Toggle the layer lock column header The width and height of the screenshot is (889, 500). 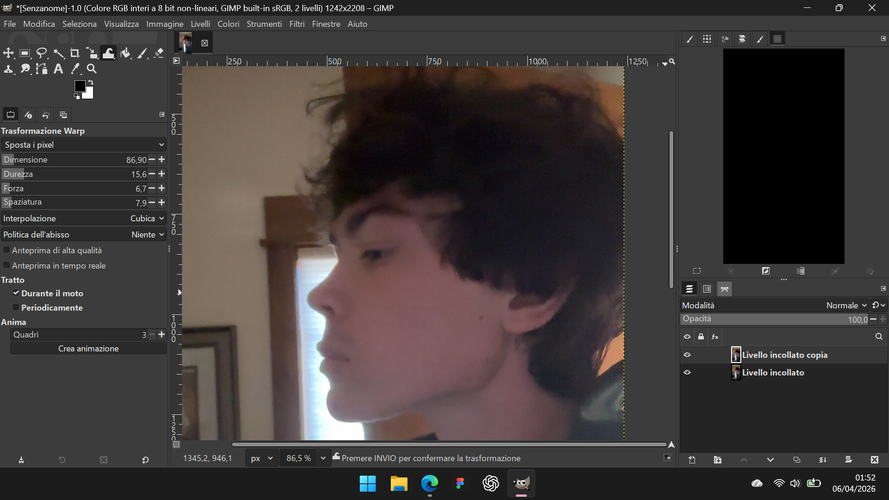[x=701, y=337]
